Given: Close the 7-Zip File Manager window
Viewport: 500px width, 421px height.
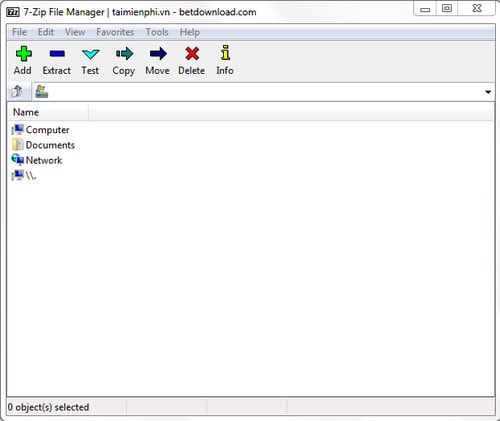Looking at the screenshot, I should click(x=477, y=9).
